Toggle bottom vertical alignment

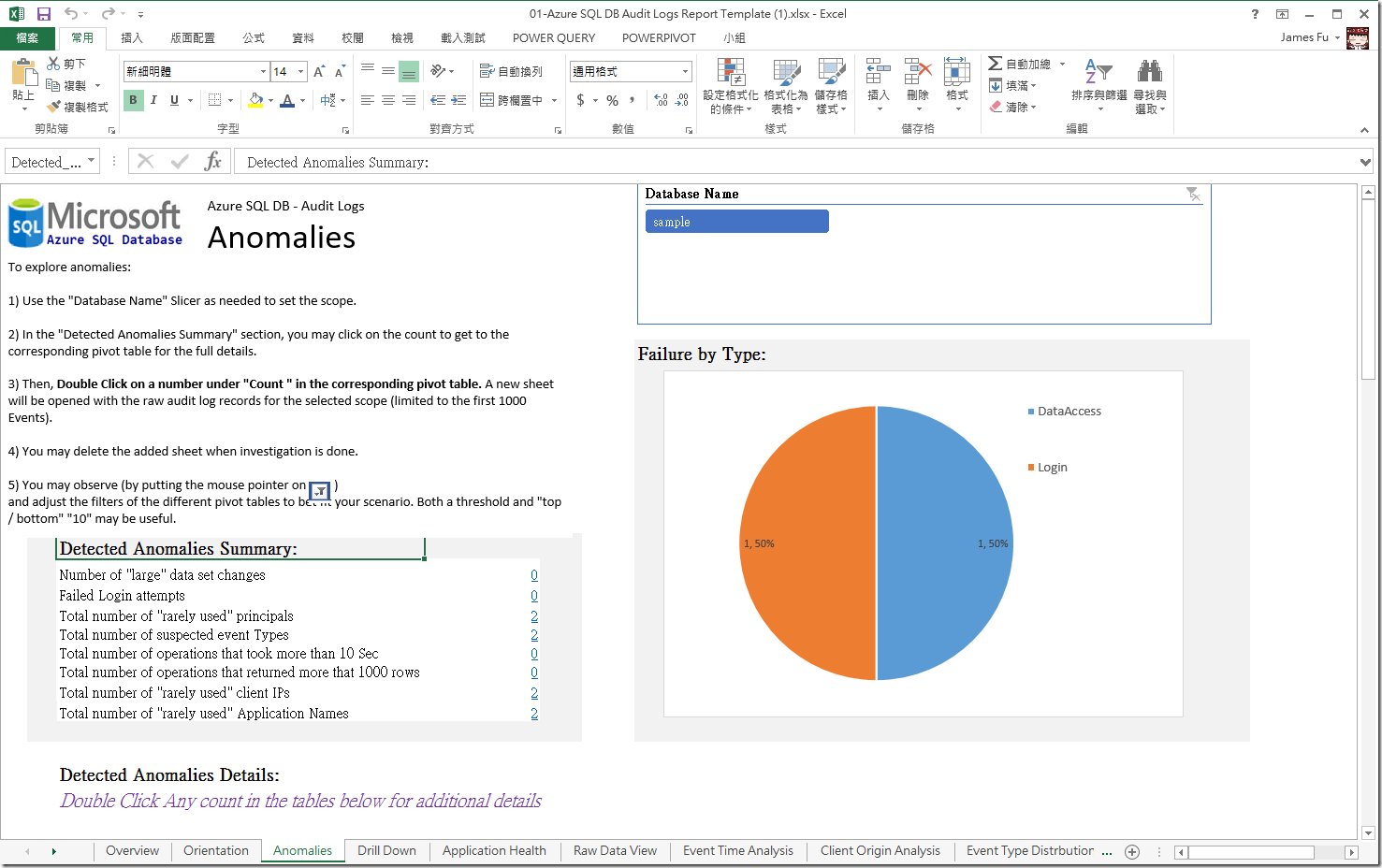point(408,71)
